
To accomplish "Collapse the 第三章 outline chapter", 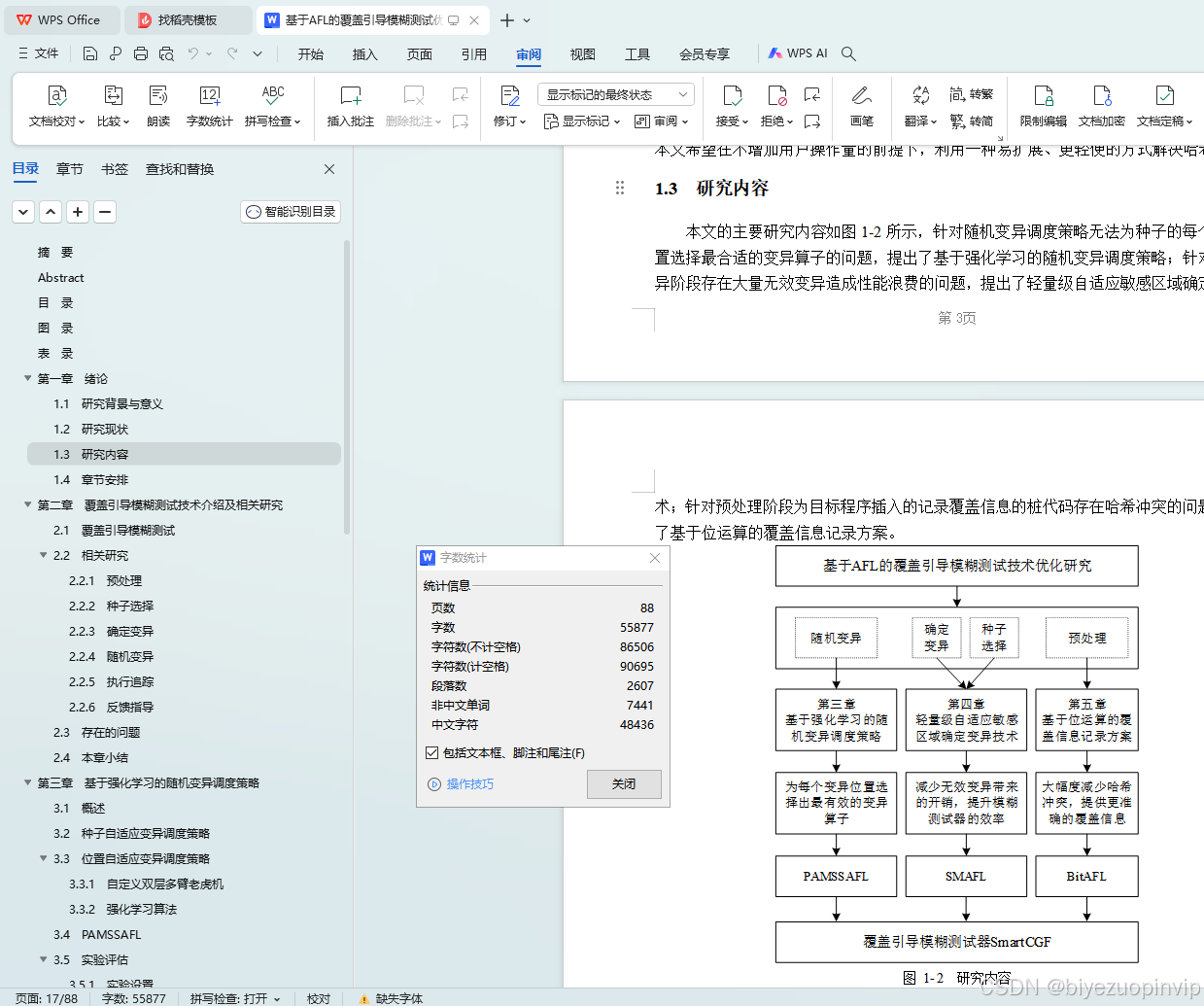I will 27,782.
